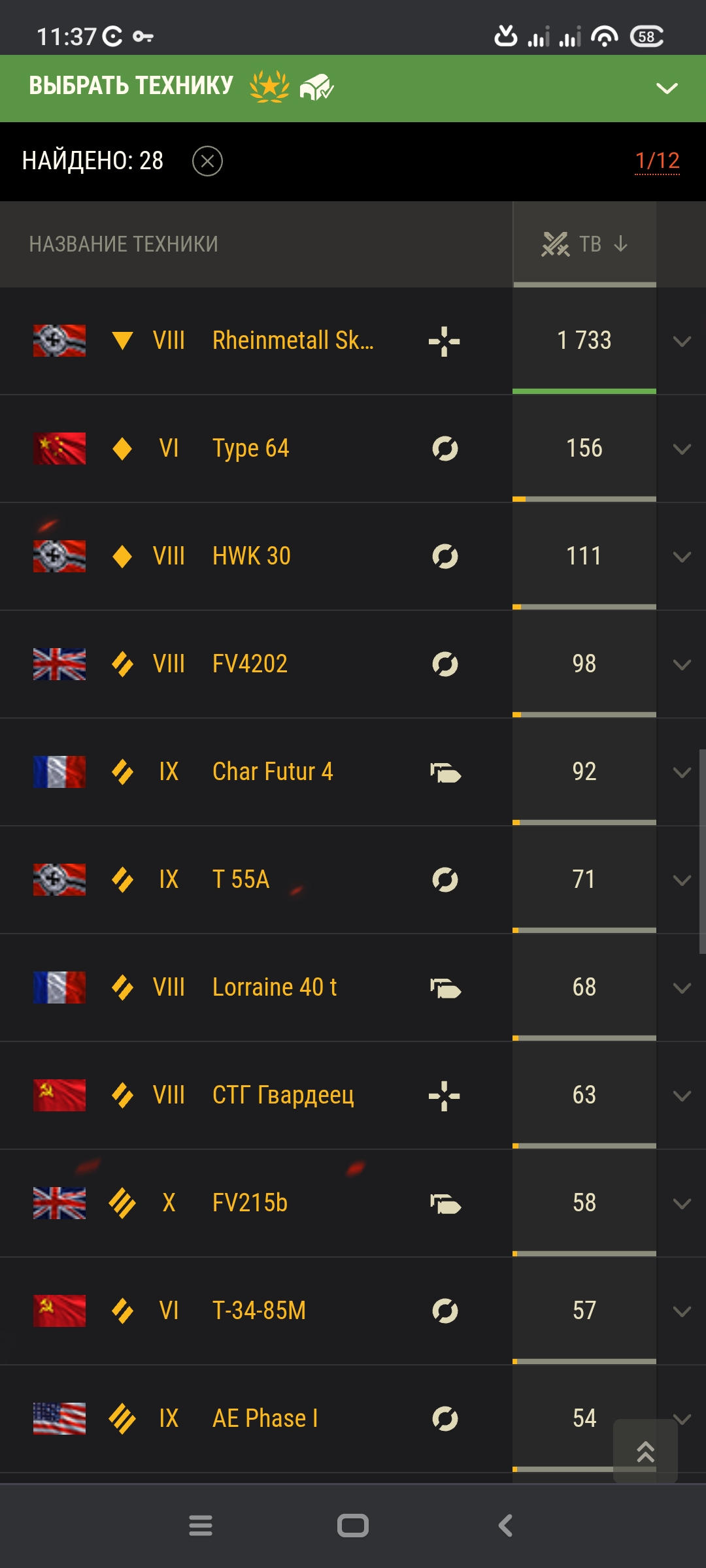Viewport: 706px width, 1568px height.
Task: Tap the German flag next to HWK 30
Action: click(59, 556)
